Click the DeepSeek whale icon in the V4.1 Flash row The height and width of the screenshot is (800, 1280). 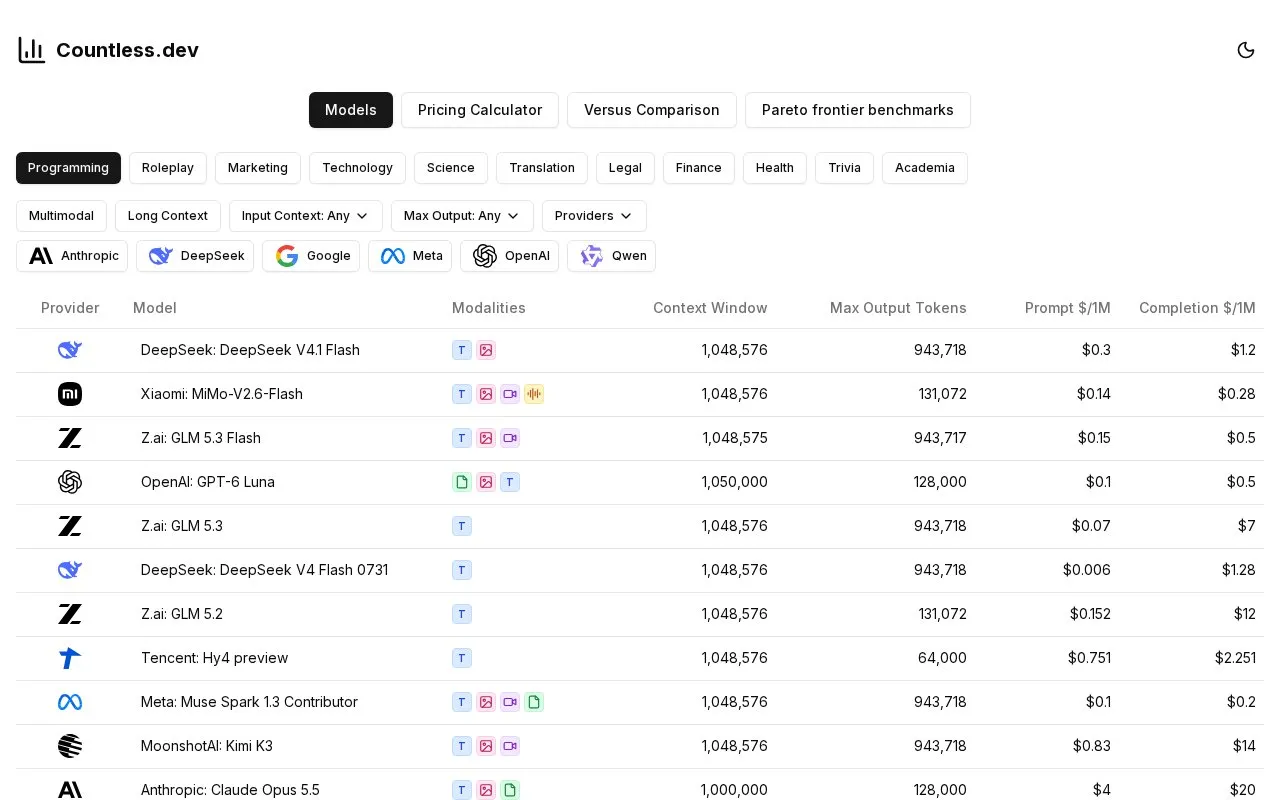pos(70,350)
